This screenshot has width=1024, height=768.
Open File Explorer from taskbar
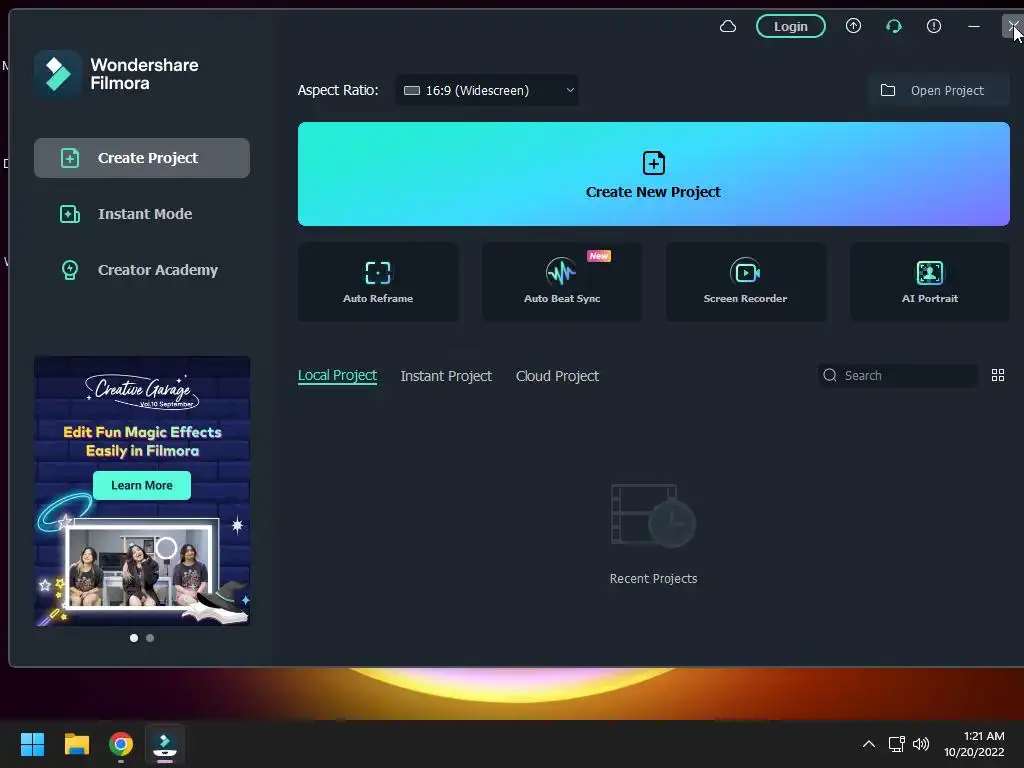pos(76,744)
